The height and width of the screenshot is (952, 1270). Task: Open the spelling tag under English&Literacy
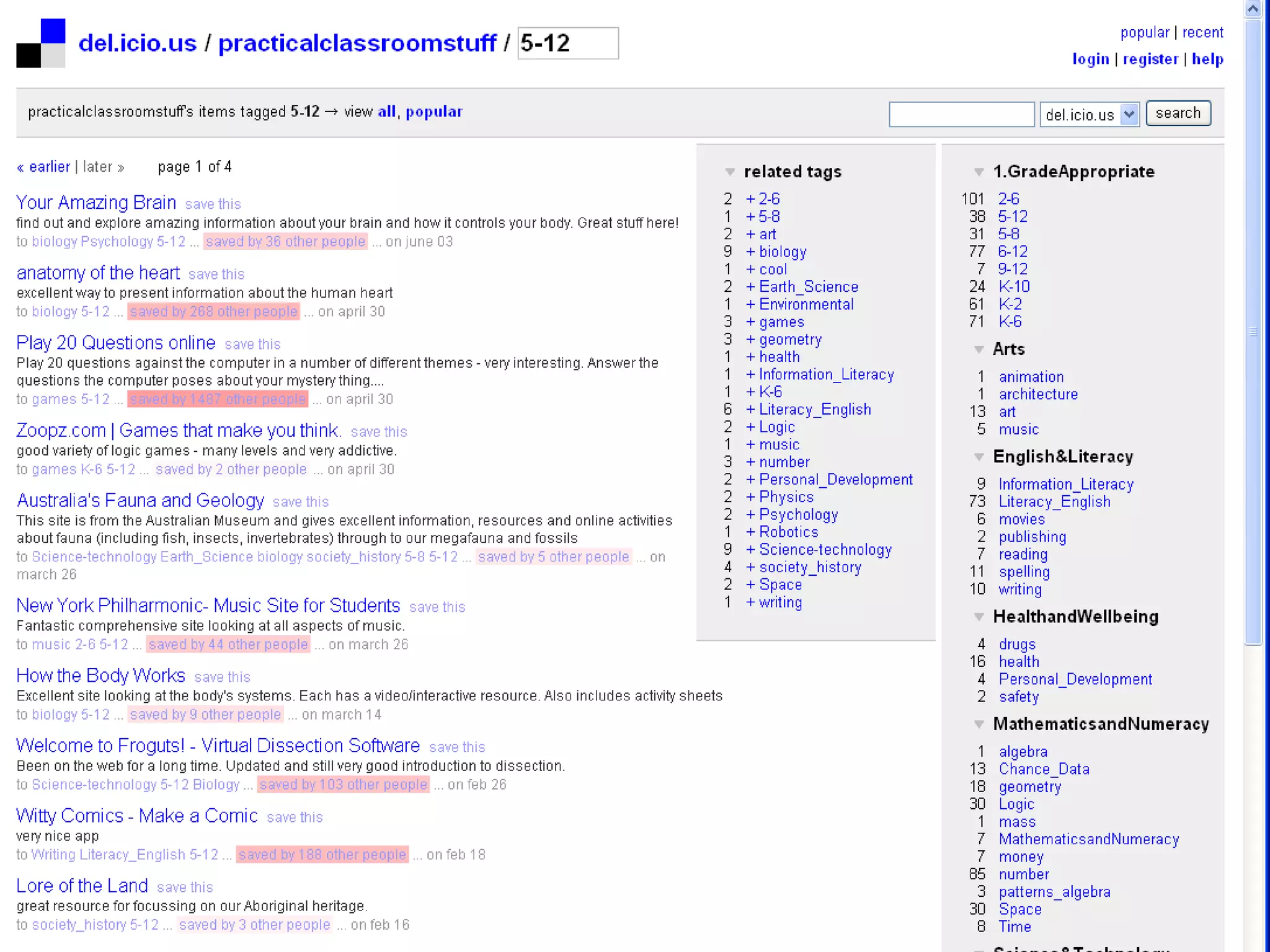(1024, 572)
